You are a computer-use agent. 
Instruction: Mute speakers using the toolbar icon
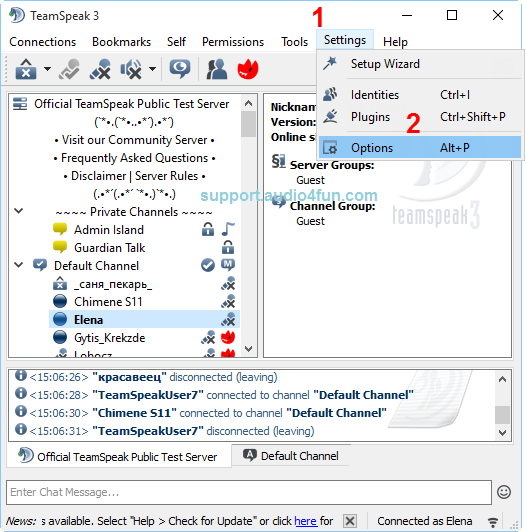point(131,69)
